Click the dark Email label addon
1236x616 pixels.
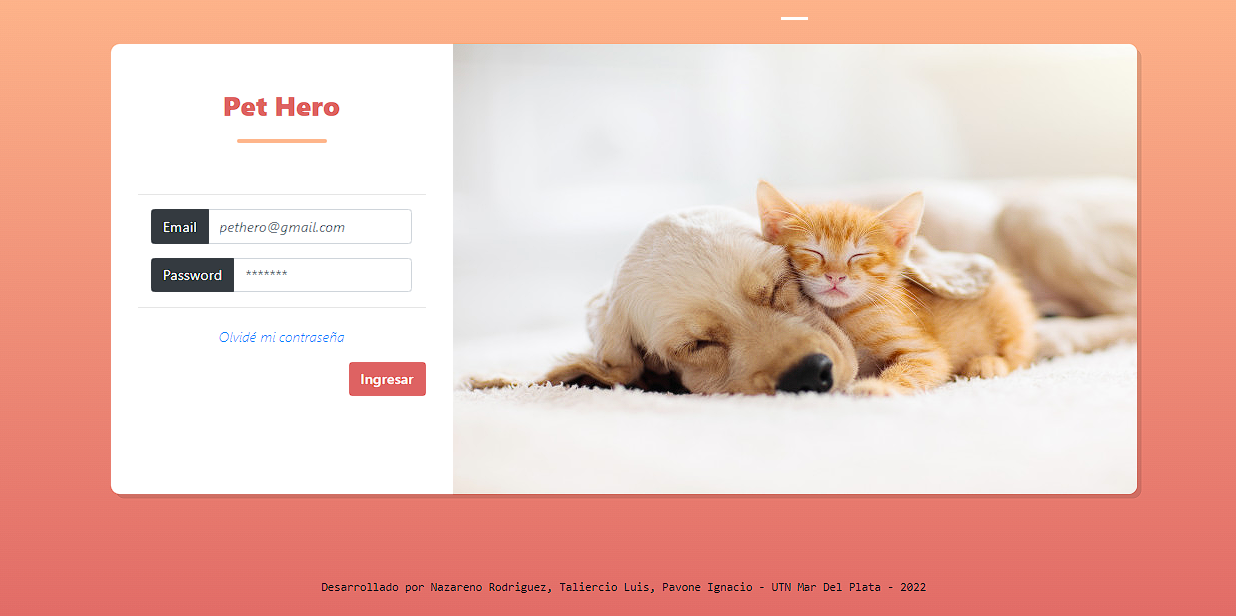180,227
